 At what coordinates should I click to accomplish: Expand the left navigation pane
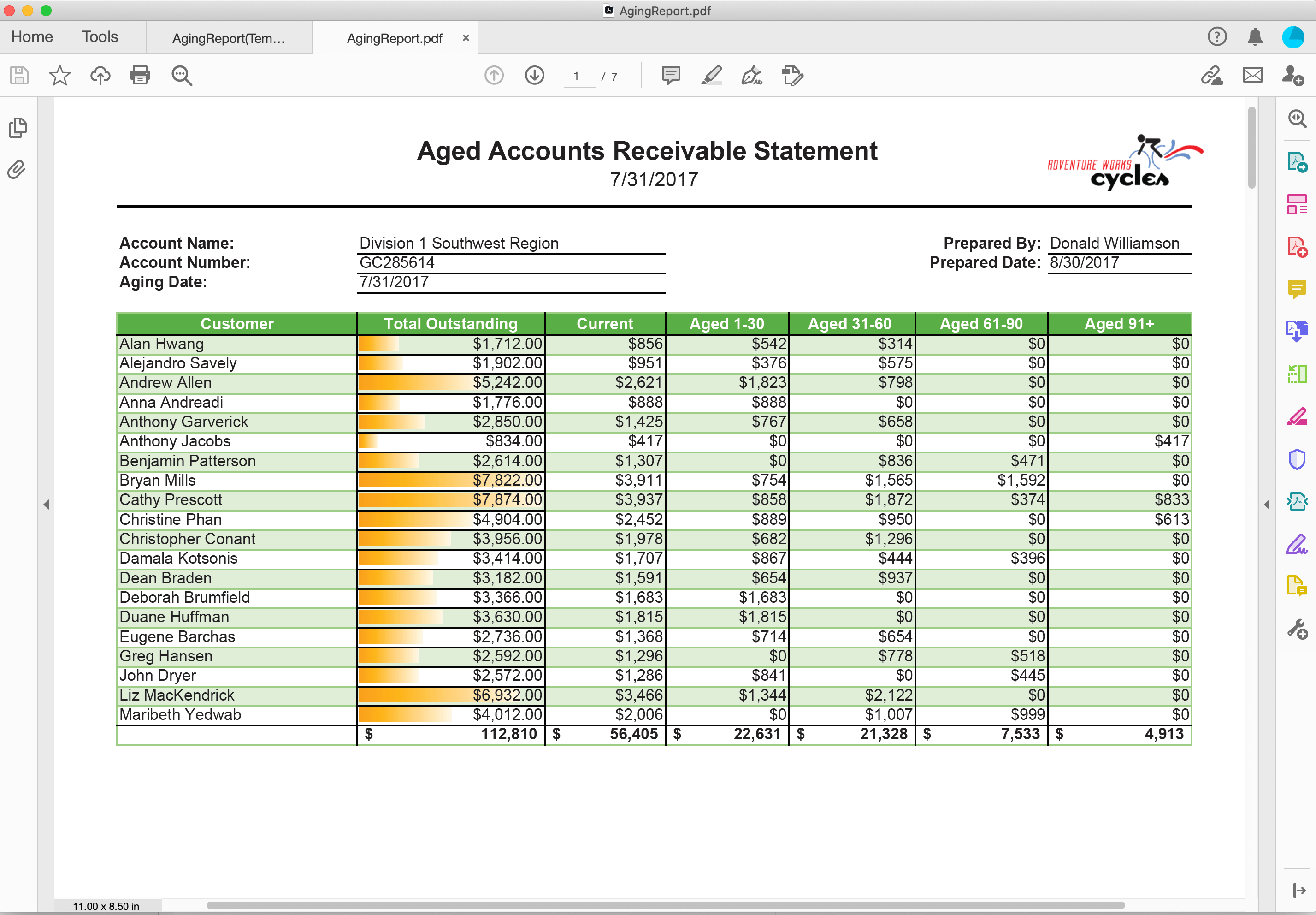(47, 505)
